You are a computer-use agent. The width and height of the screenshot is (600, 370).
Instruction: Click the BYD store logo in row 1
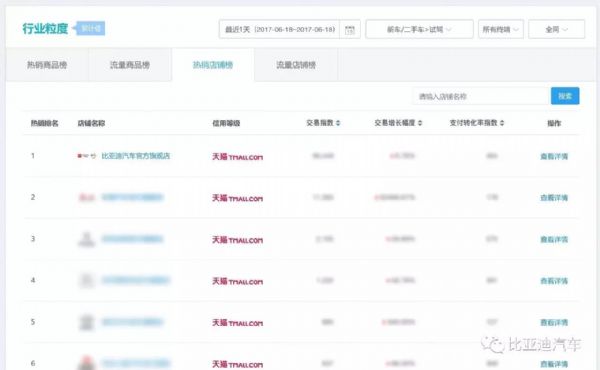pos(87,156)
